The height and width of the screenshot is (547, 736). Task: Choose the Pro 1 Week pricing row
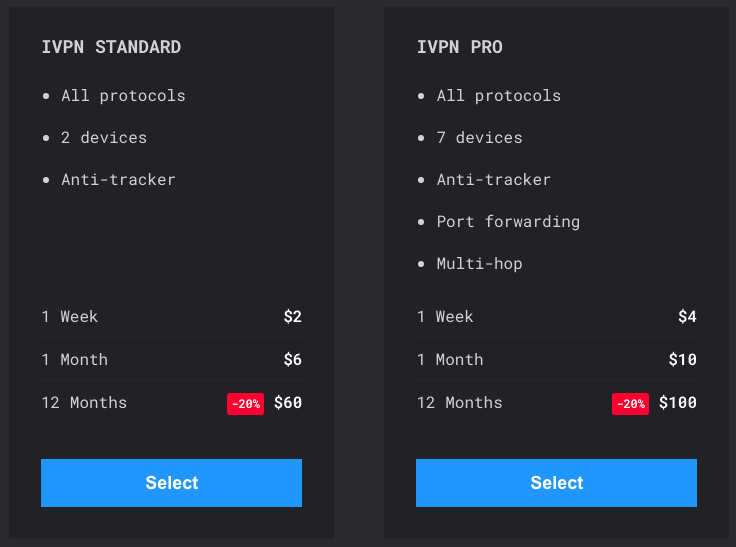click(x=556, y=316)
